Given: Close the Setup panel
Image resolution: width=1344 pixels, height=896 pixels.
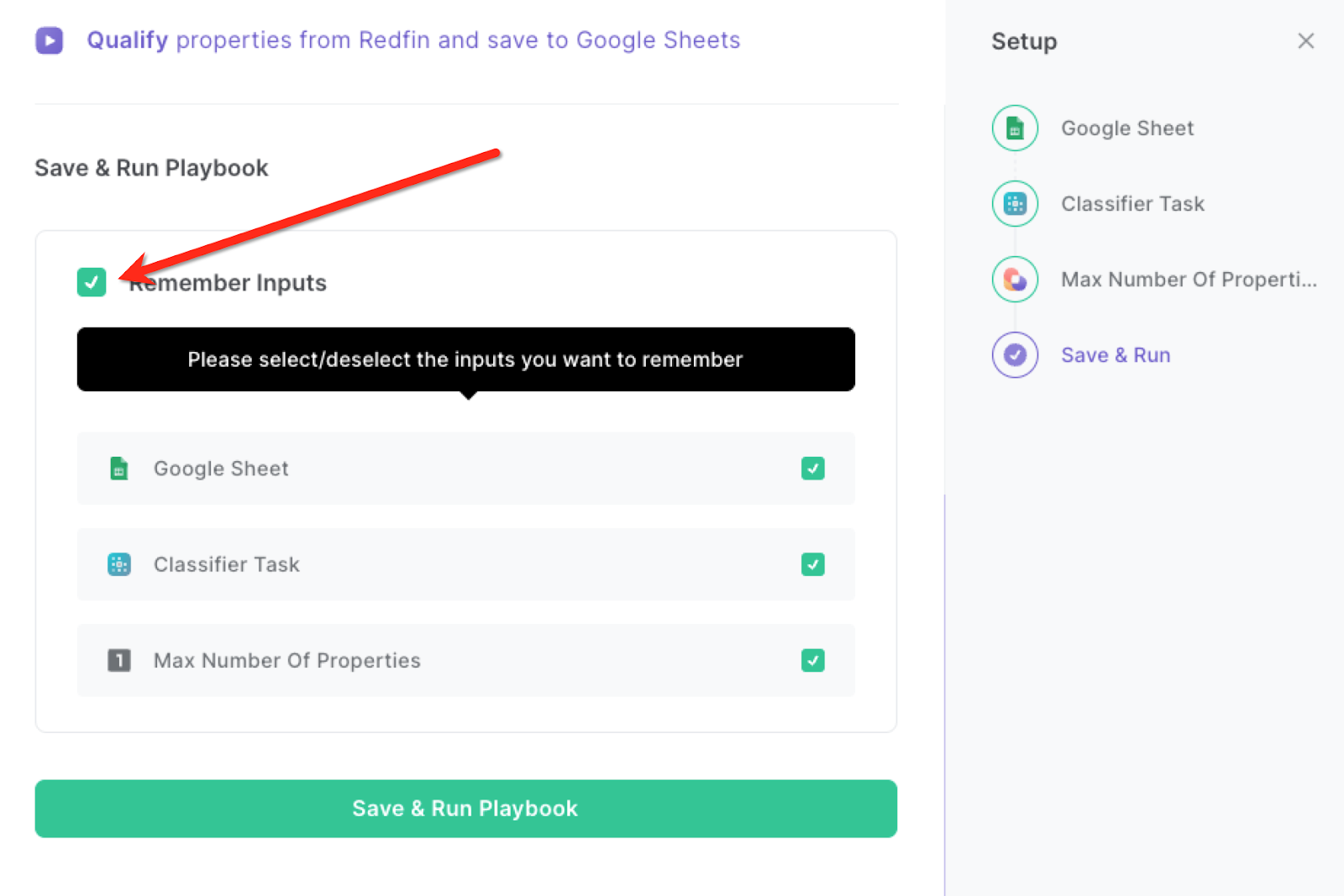Looking at the screenshot, I should [x=1305, y=41].
